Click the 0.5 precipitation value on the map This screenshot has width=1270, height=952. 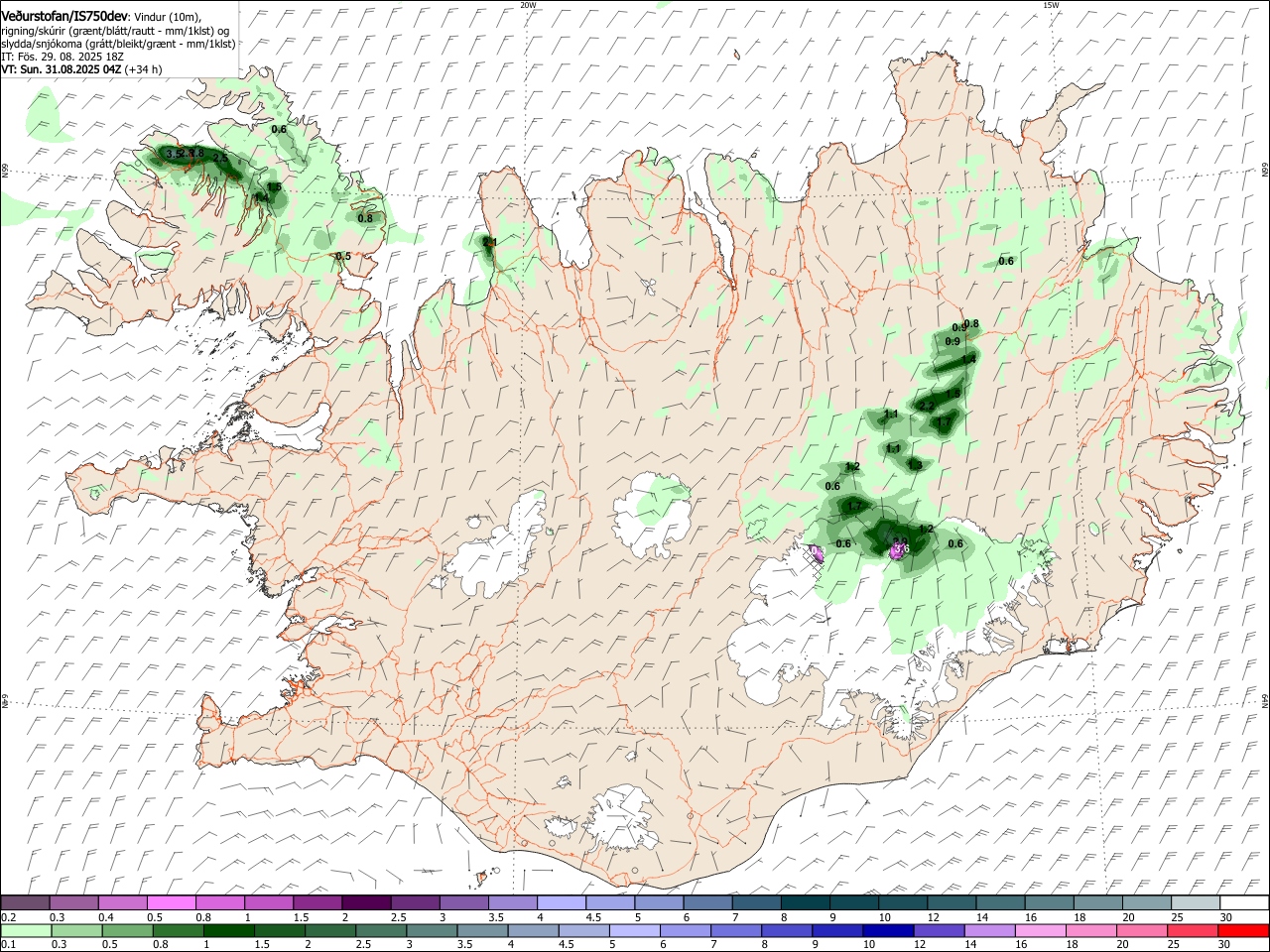pos(343,256)
